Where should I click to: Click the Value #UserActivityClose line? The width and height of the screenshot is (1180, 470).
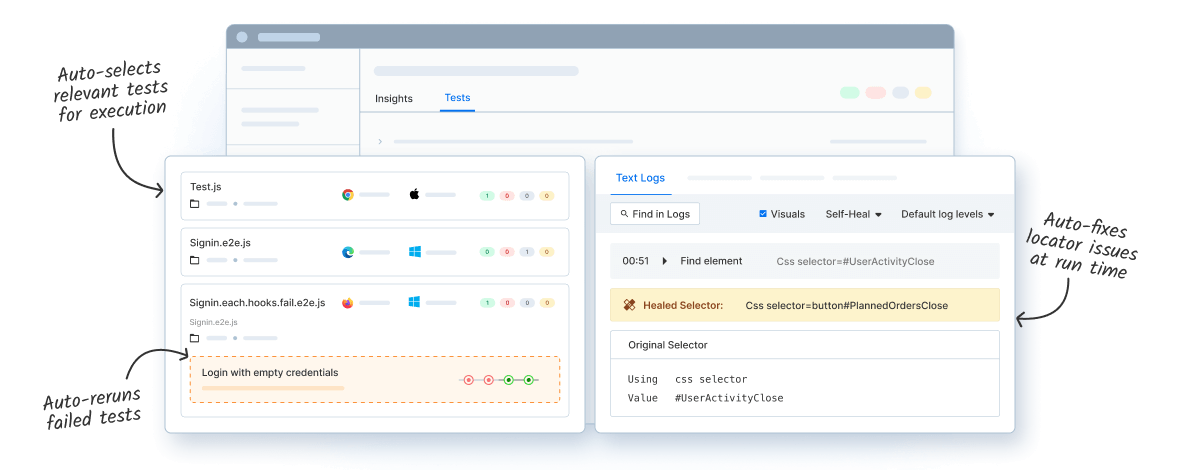(705, 398)
